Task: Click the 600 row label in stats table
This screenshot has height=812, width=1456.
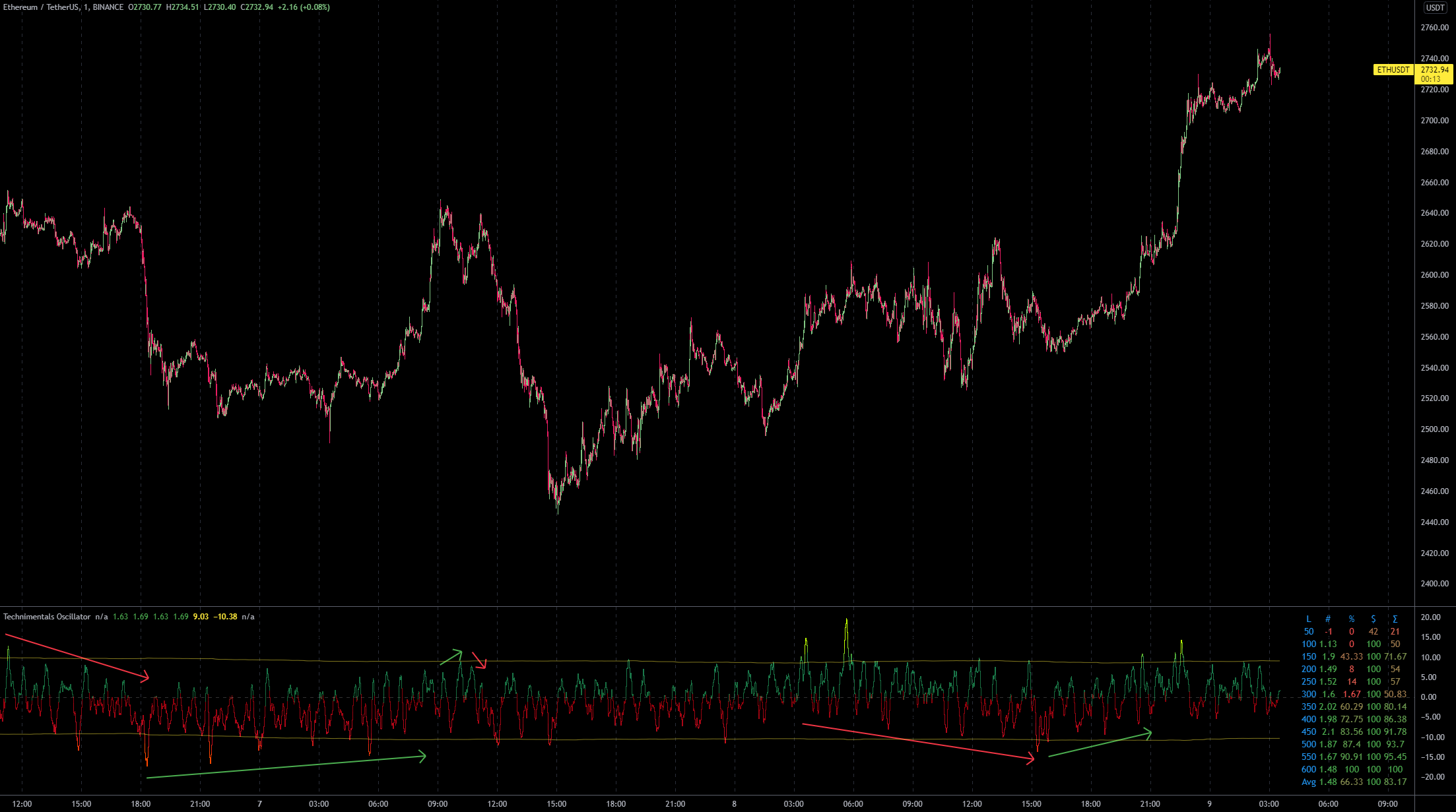Action: pyautogui.click(x=1308, y=770)
